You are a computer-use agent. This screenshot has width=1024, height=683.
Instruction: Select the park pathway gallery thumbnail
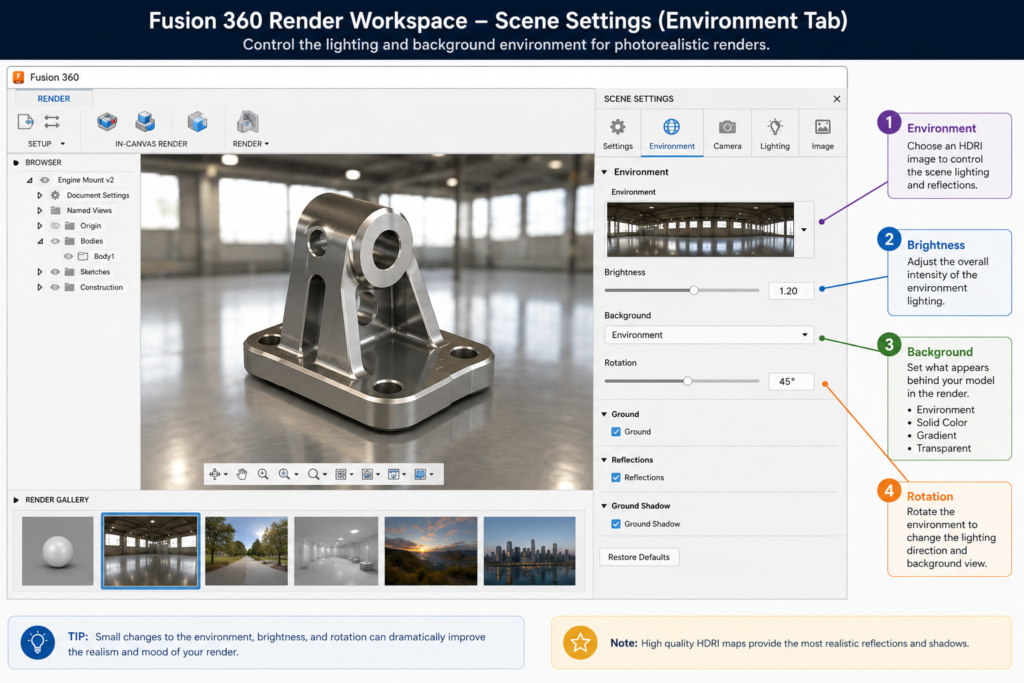246,551
